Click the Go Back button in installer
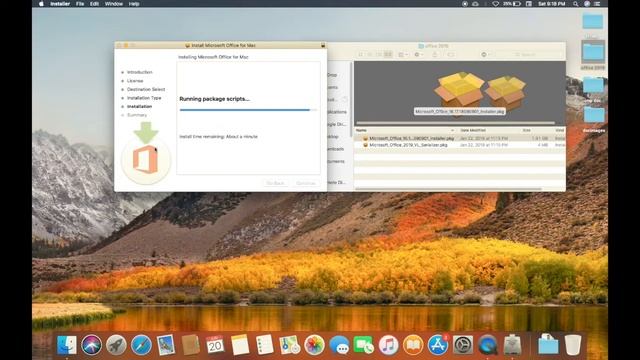 pos(275,183)
